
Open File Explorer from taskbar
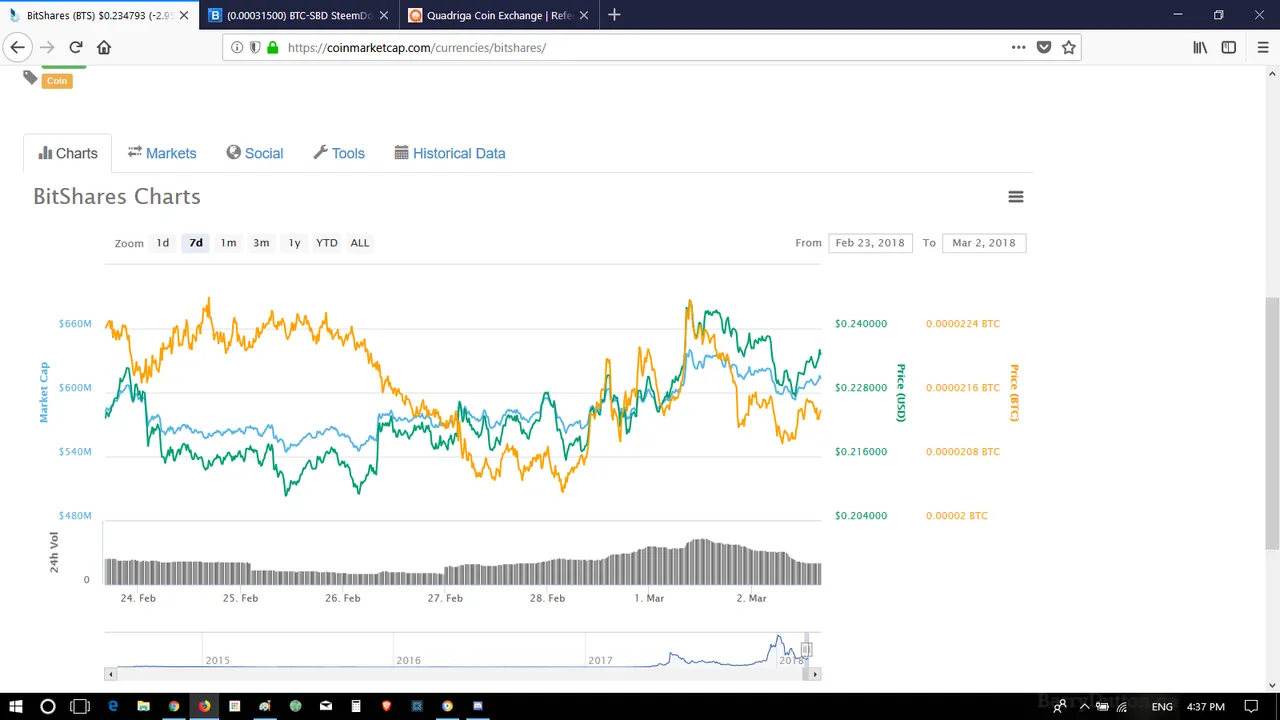click(x=143, y=706)
